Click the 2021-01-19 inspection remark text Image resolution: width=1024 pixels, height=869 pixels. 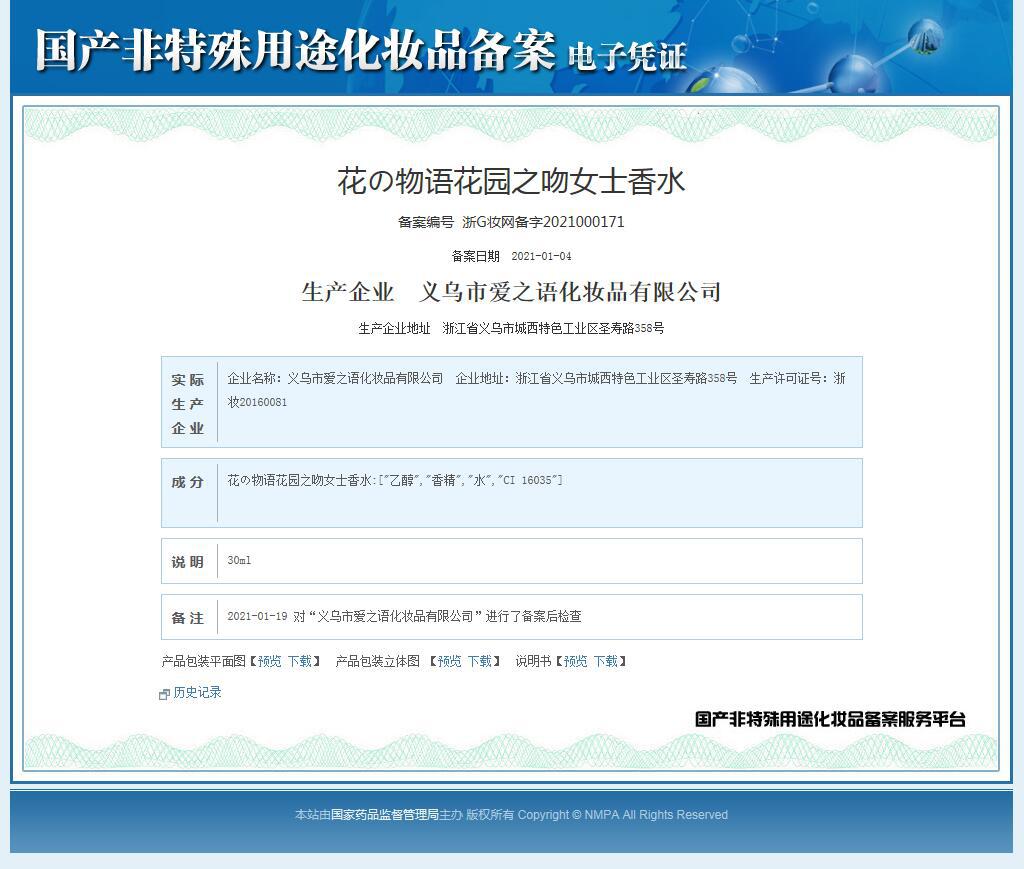coord(404,616)
